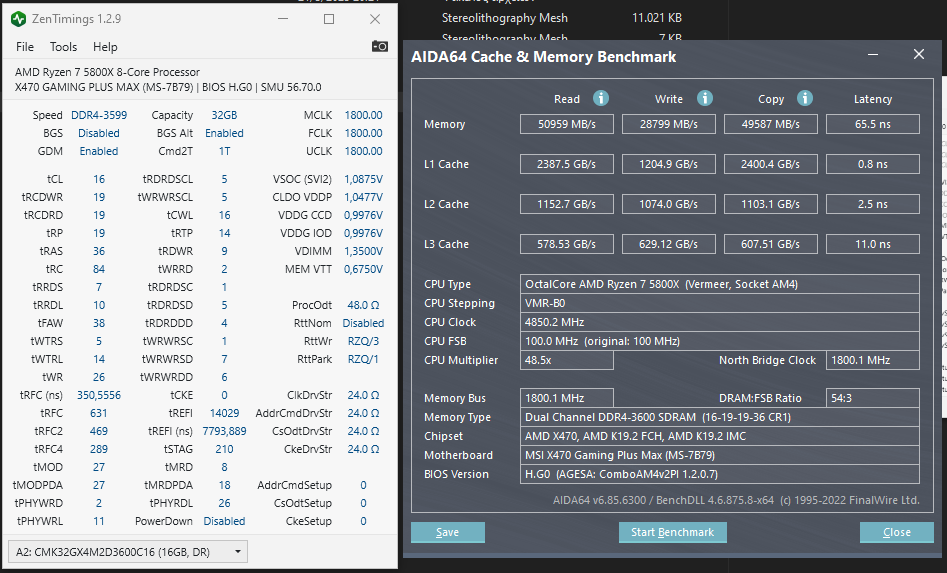Click the Read info icon in AIDA64
Screen dimensions: 947x573
(600, 98)
